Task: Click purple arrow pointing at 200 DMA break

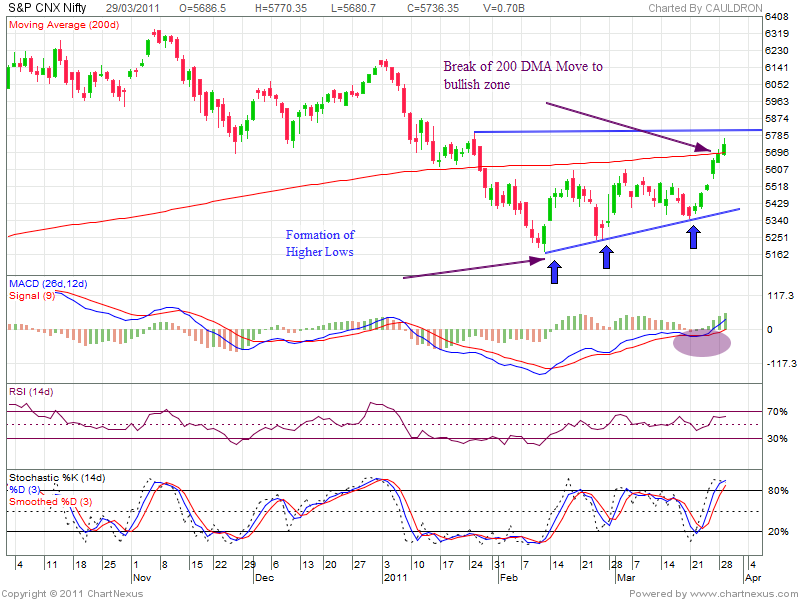Action: coord(628,128)
